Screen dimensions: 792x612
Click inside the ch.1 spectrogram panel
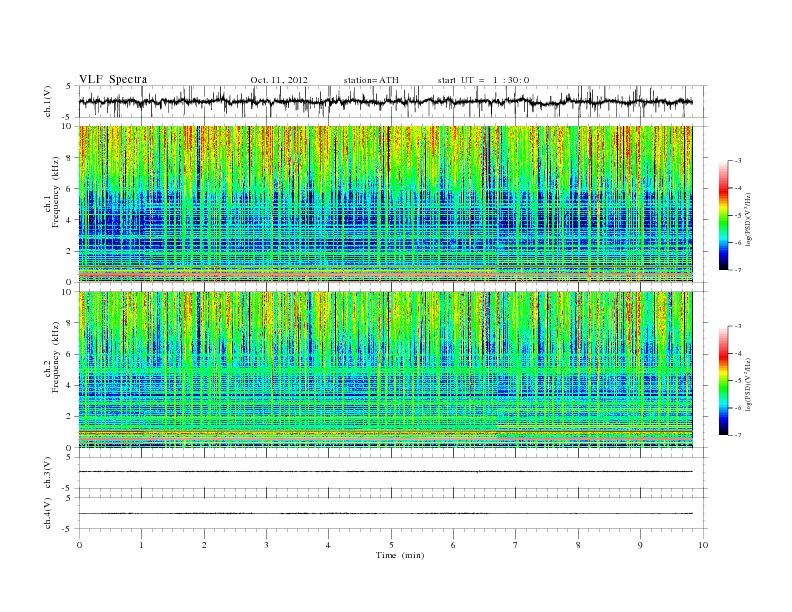[x=385, y=204]
